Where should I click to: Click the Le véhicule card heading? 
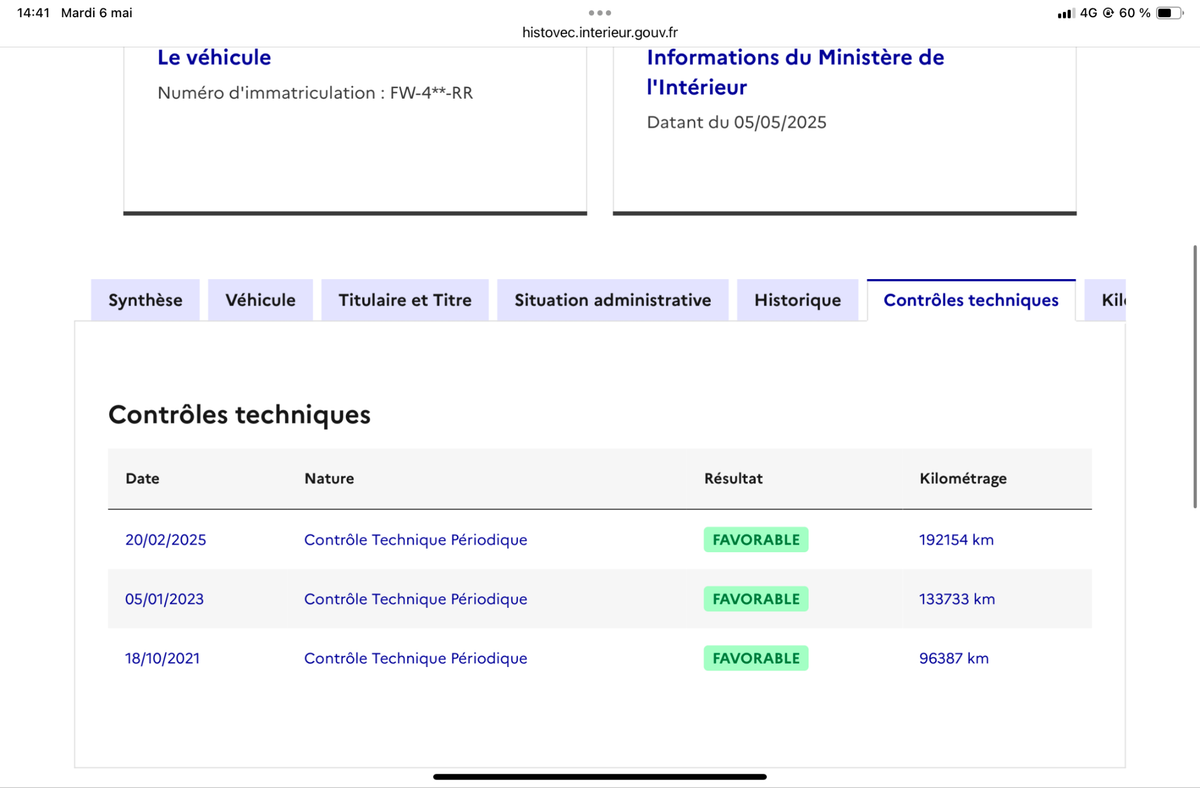click(214, 57)
